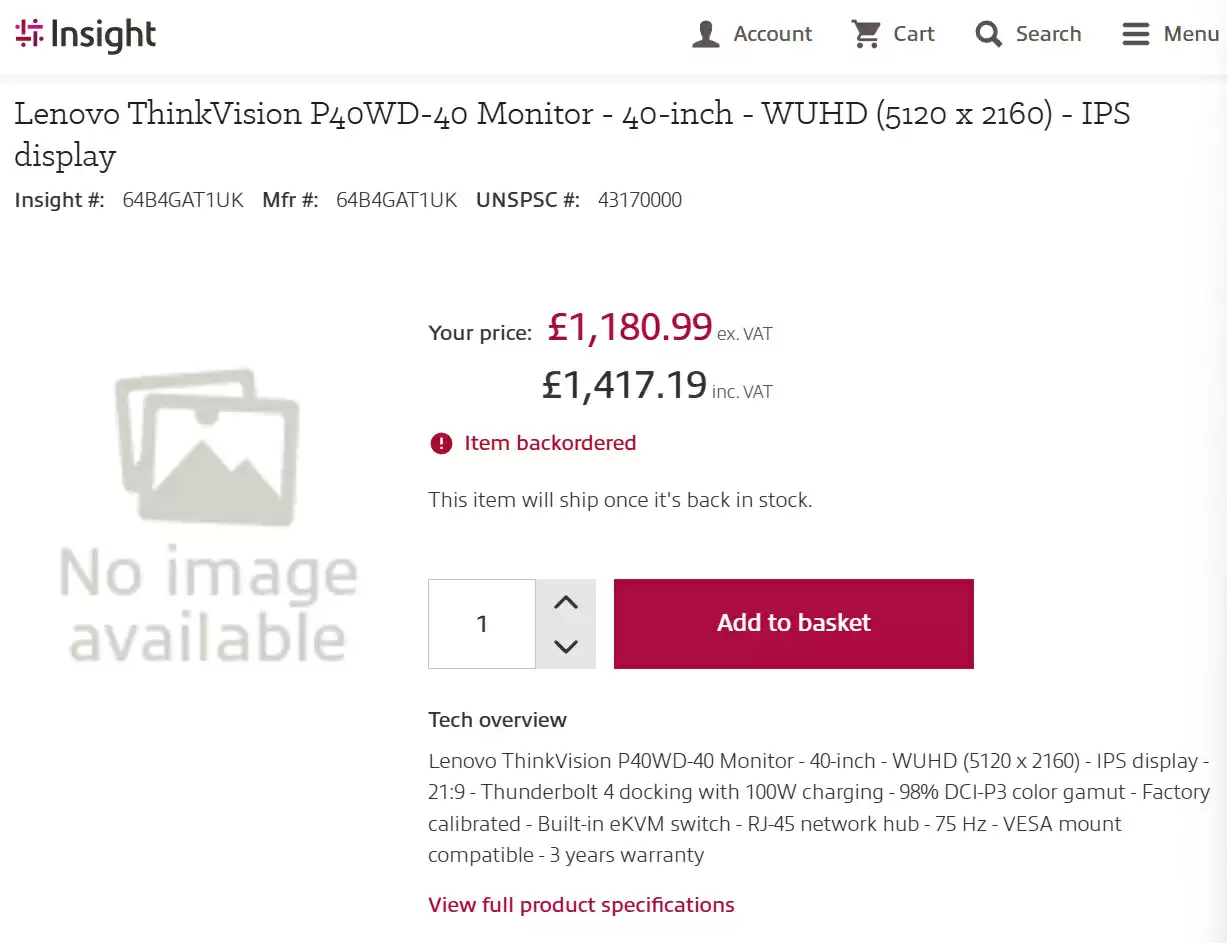Image resolution: width=1227 pixels, height=943 pixels.
Task: Open View full product specifications link
Action: click(581, 905)
